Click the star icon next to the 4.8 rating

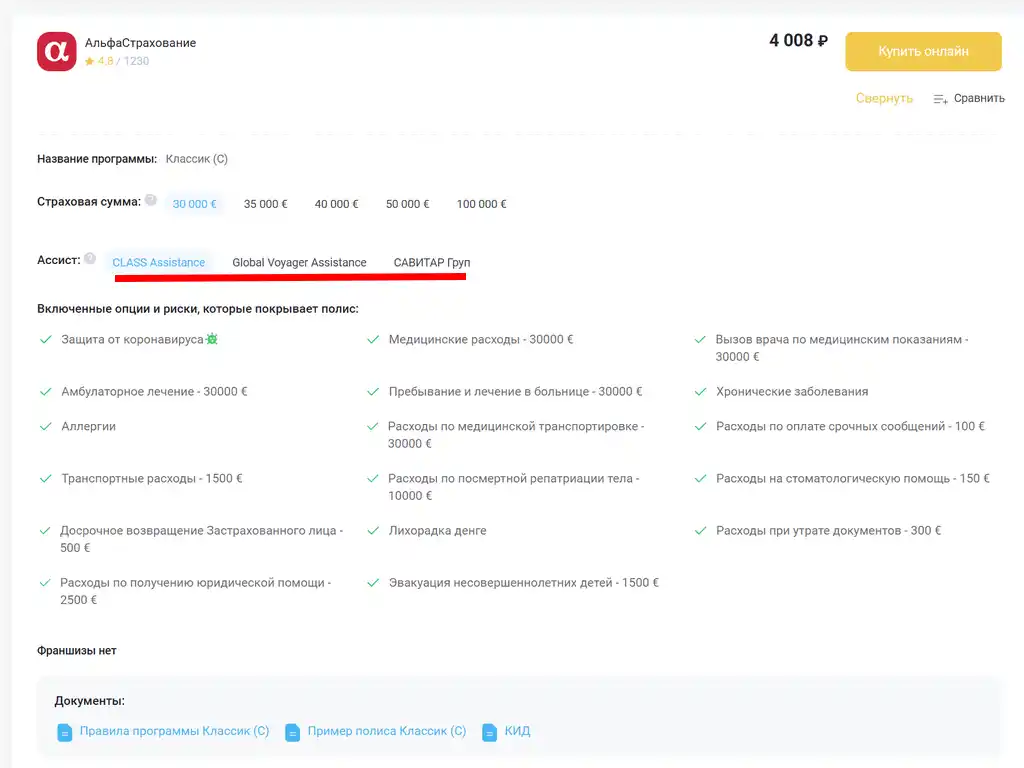coord(91,60)
